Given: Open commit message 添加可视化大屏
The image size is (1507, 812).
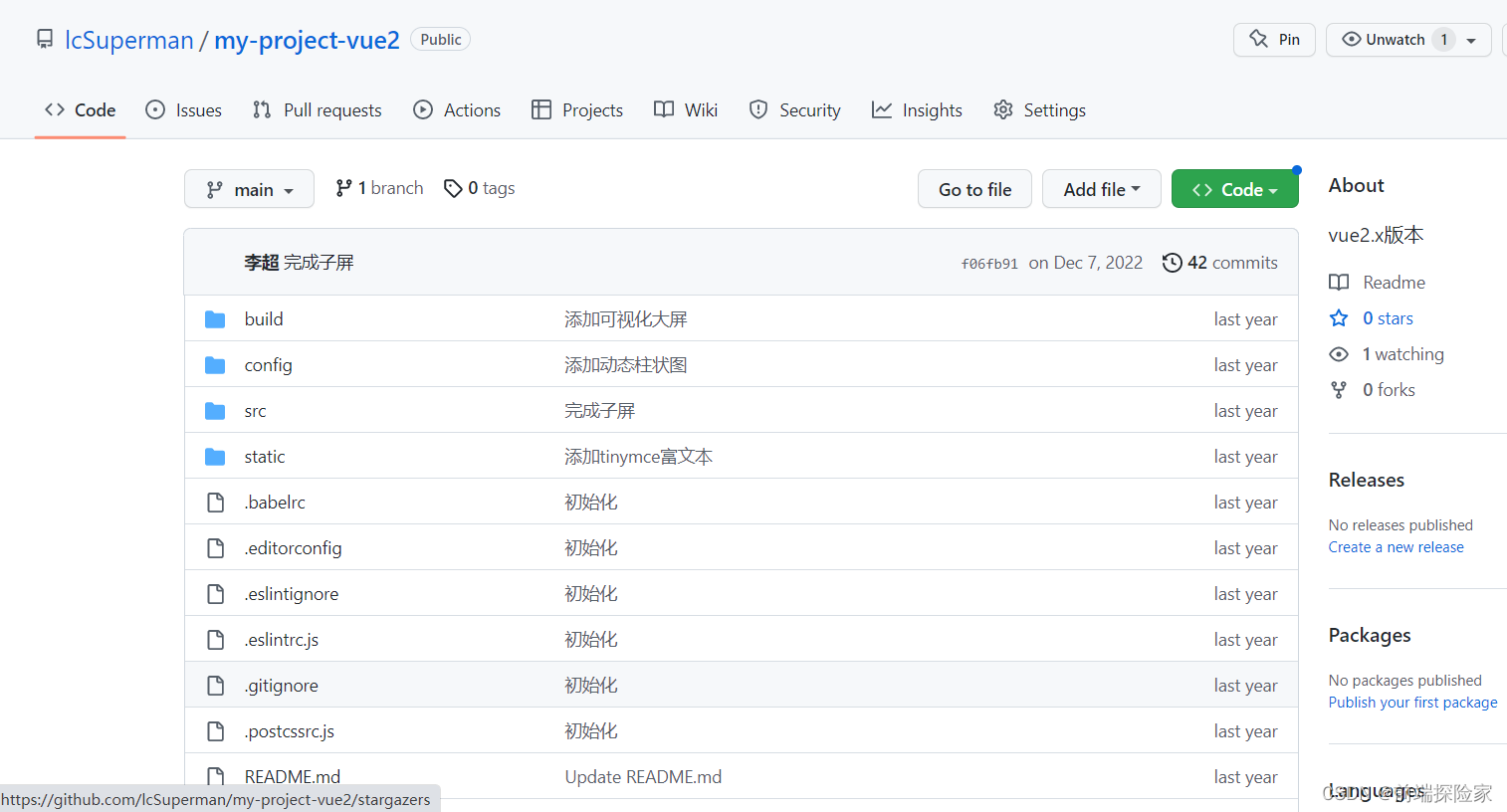Looking at the screenshot, I should [x=626, y=319].
